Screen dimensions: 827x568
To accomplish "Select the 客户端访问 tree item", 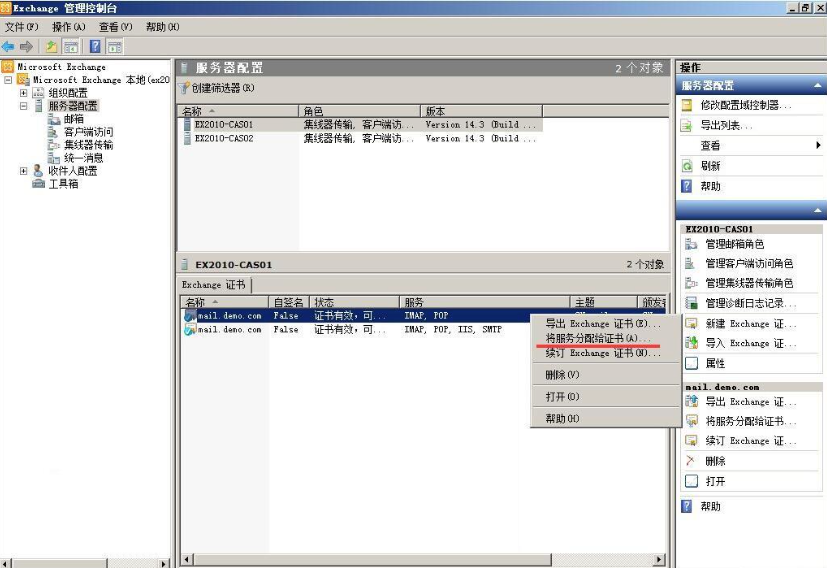I will (89, 132).
